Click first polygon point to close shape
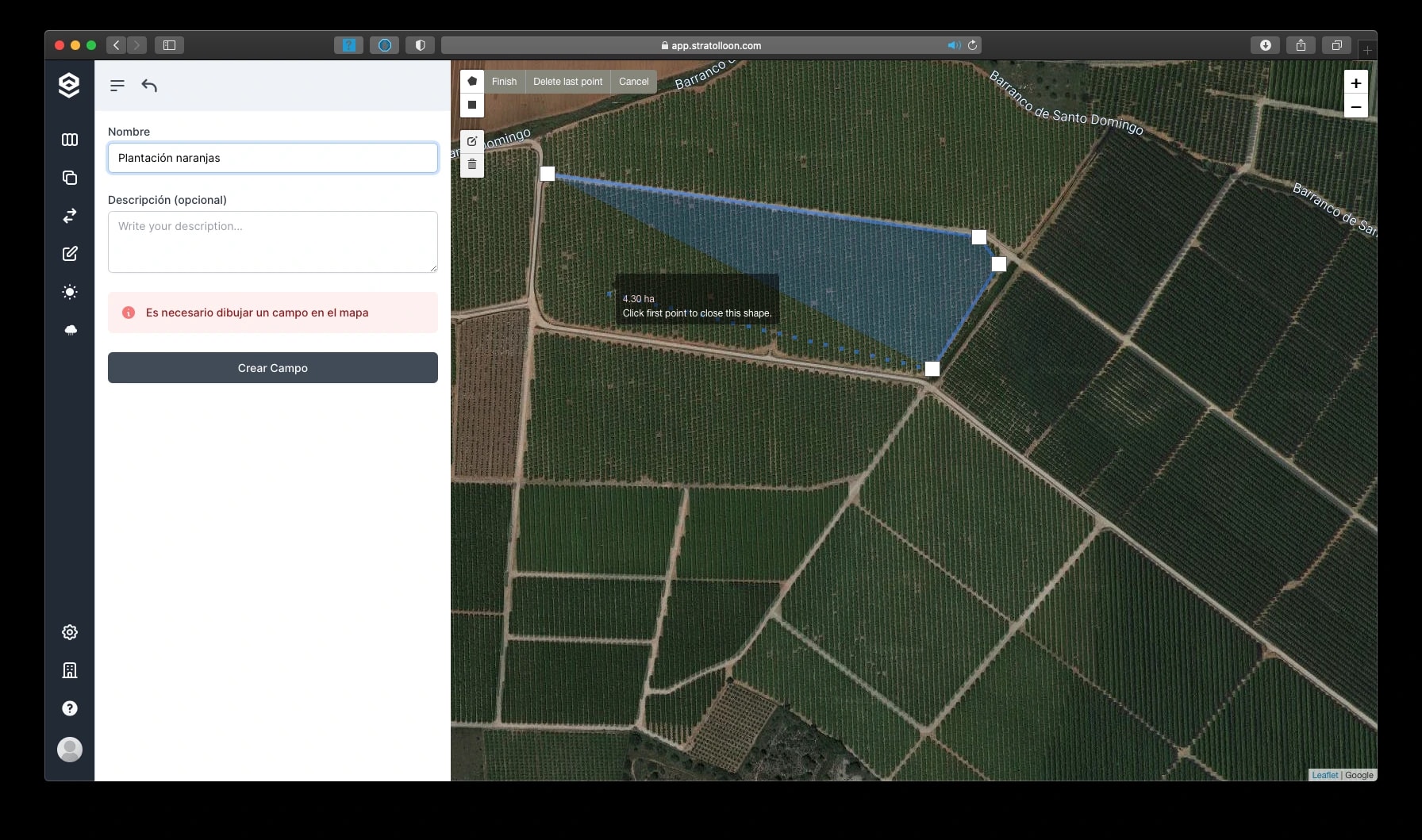1422x840 pixels. click(548, 174)
